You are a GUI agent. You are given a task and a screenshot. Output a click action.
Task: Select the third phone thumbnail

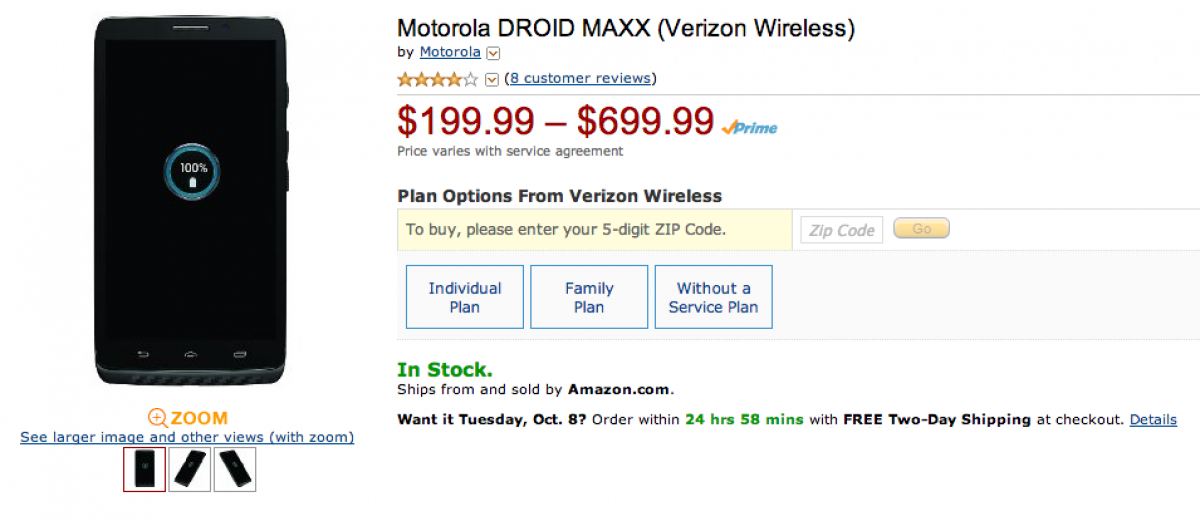tap(235, 469)
